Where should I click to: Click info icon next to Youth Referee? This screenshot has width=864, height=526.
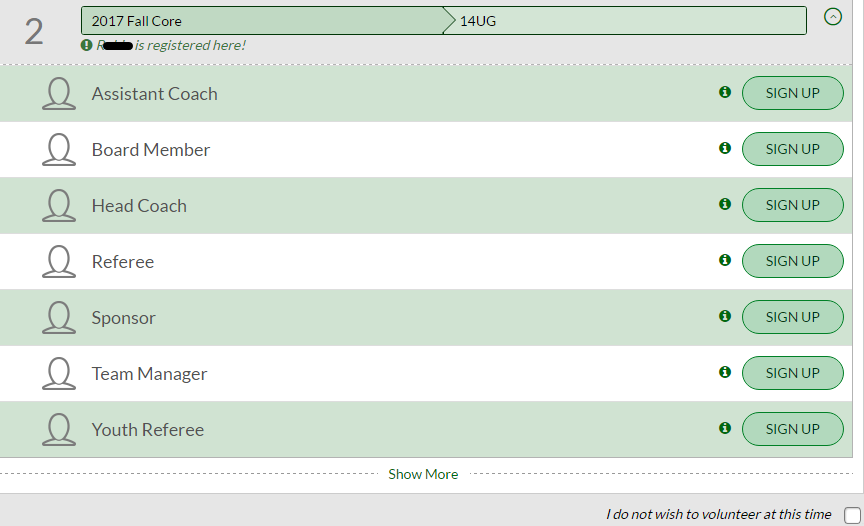point(725,428)
